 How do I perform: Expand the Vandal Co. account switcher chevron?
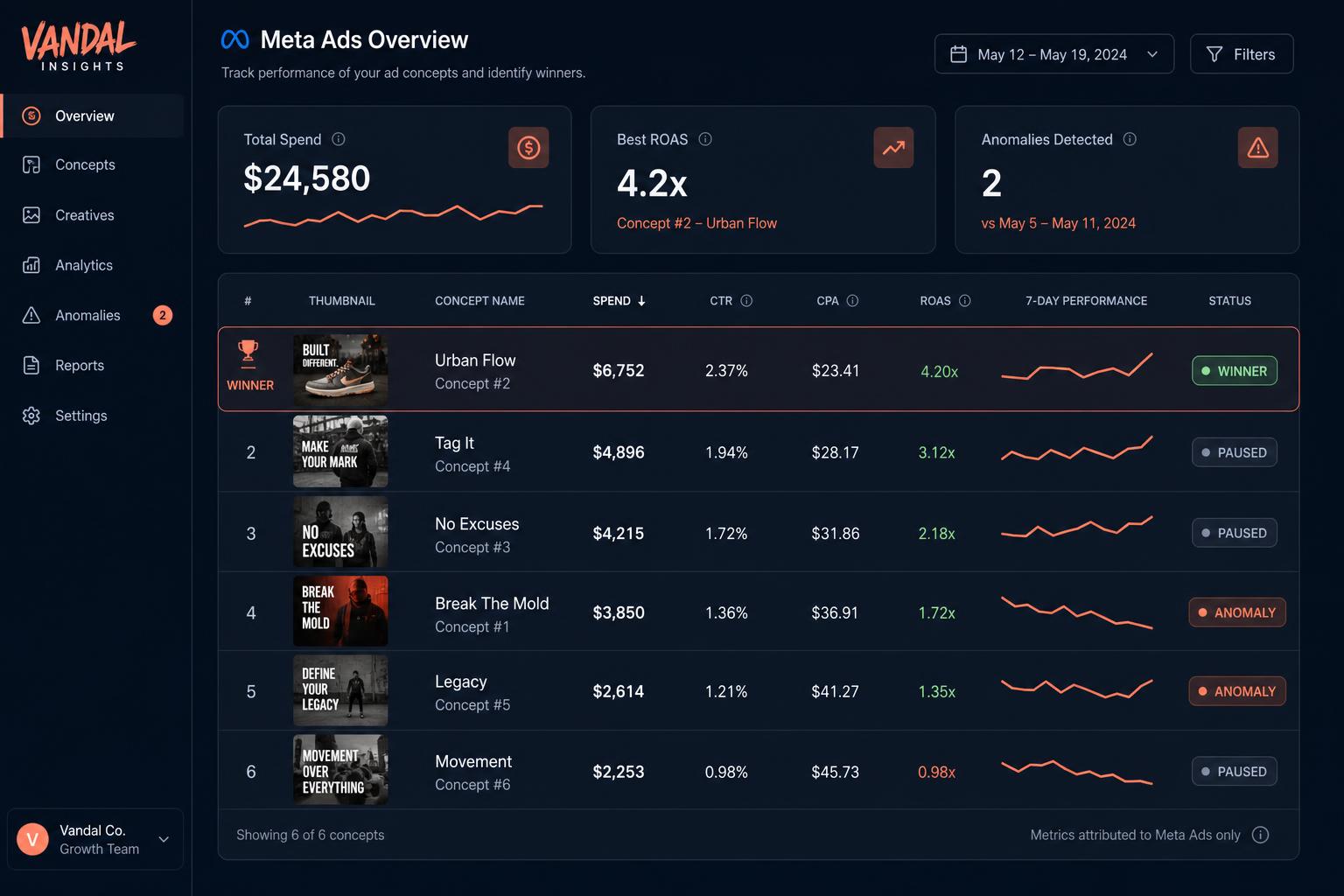164,839
